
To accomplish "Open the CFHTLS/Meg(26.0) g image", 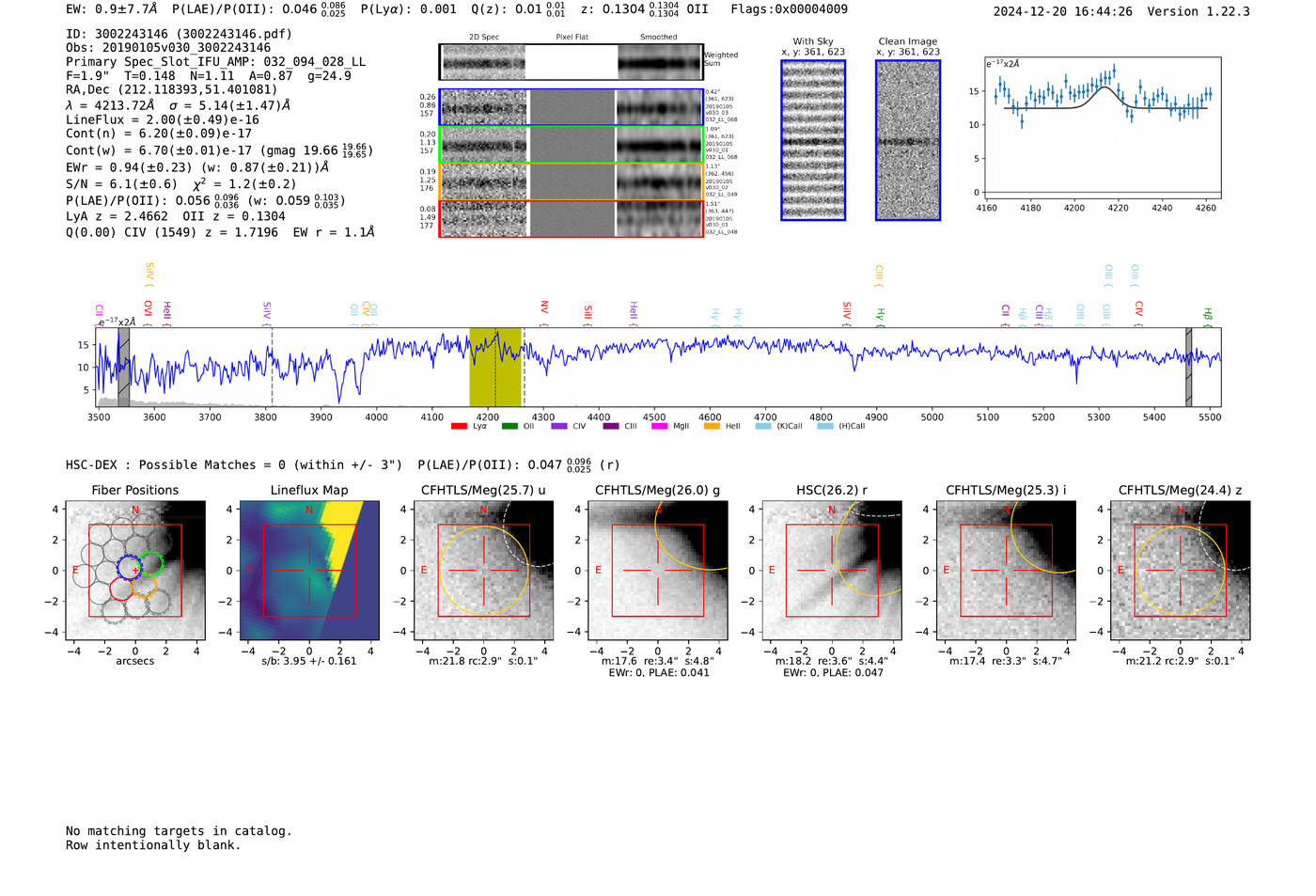I will coord(658,571).
